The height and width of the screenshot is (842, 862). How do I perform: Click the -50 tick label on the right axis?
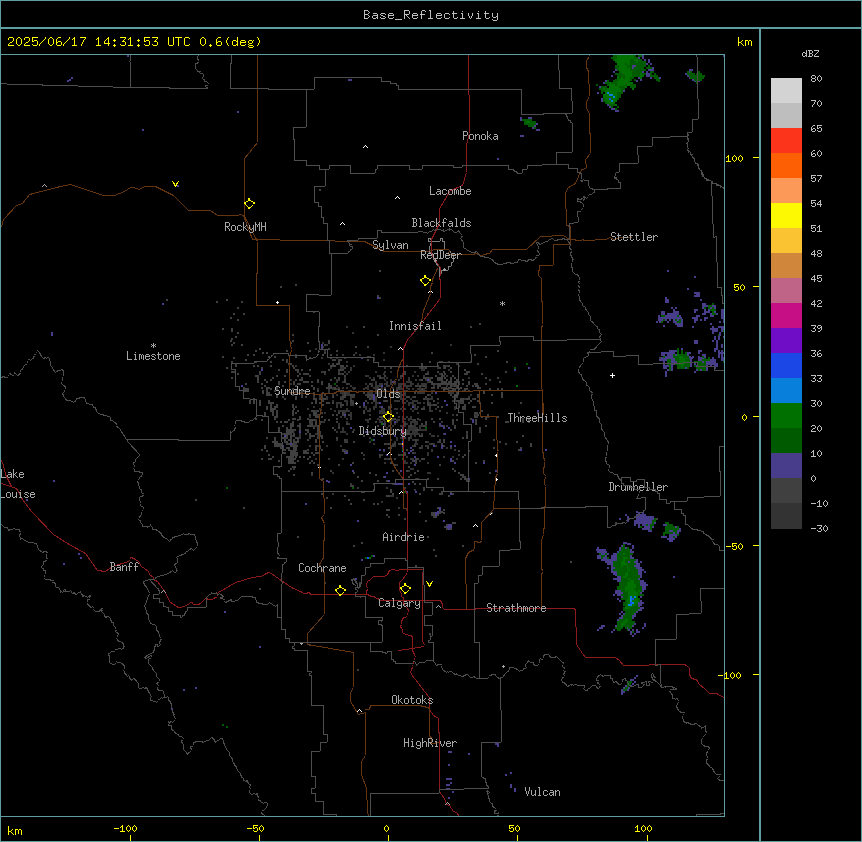point(734,546)
